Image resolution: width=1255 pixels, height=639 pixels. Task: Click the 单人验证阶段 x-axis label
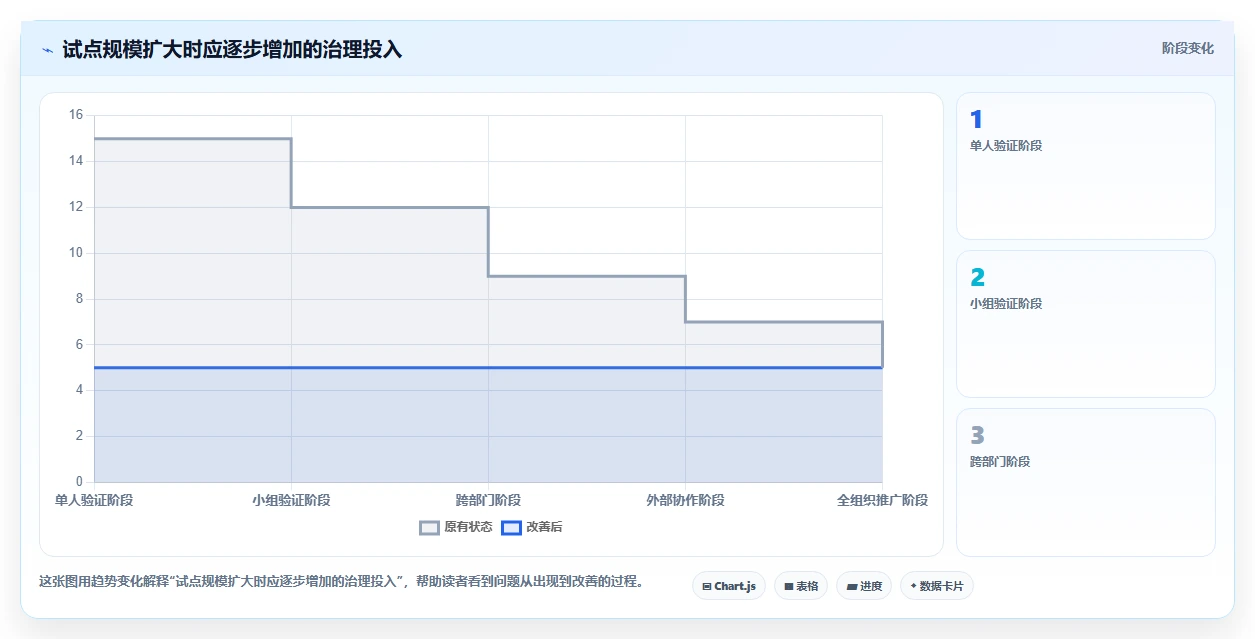click(94, 500)
